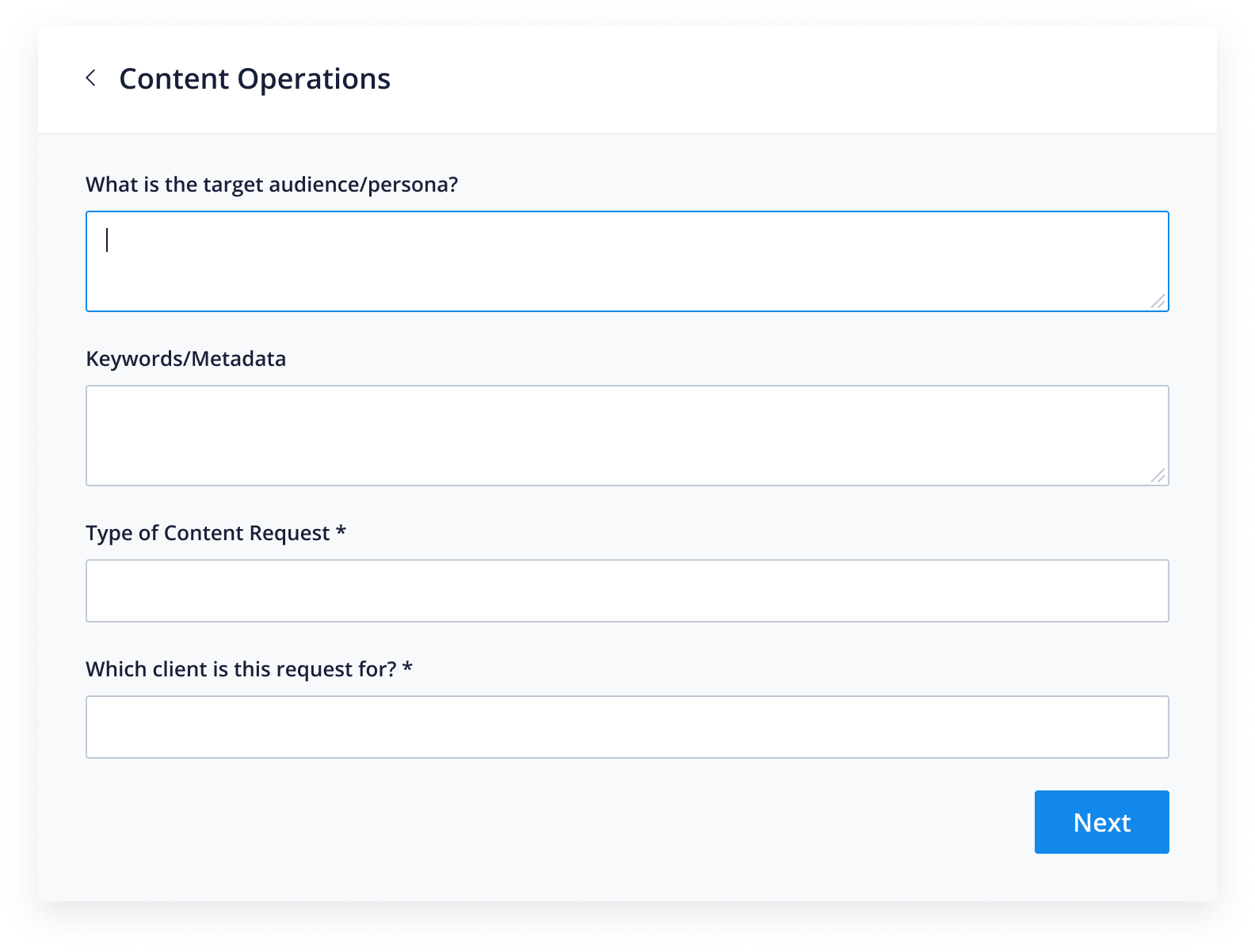This screenshot has height=952, width=1255.
Task: Click the back chevron beside Content Operations
Action: point(91,78)
